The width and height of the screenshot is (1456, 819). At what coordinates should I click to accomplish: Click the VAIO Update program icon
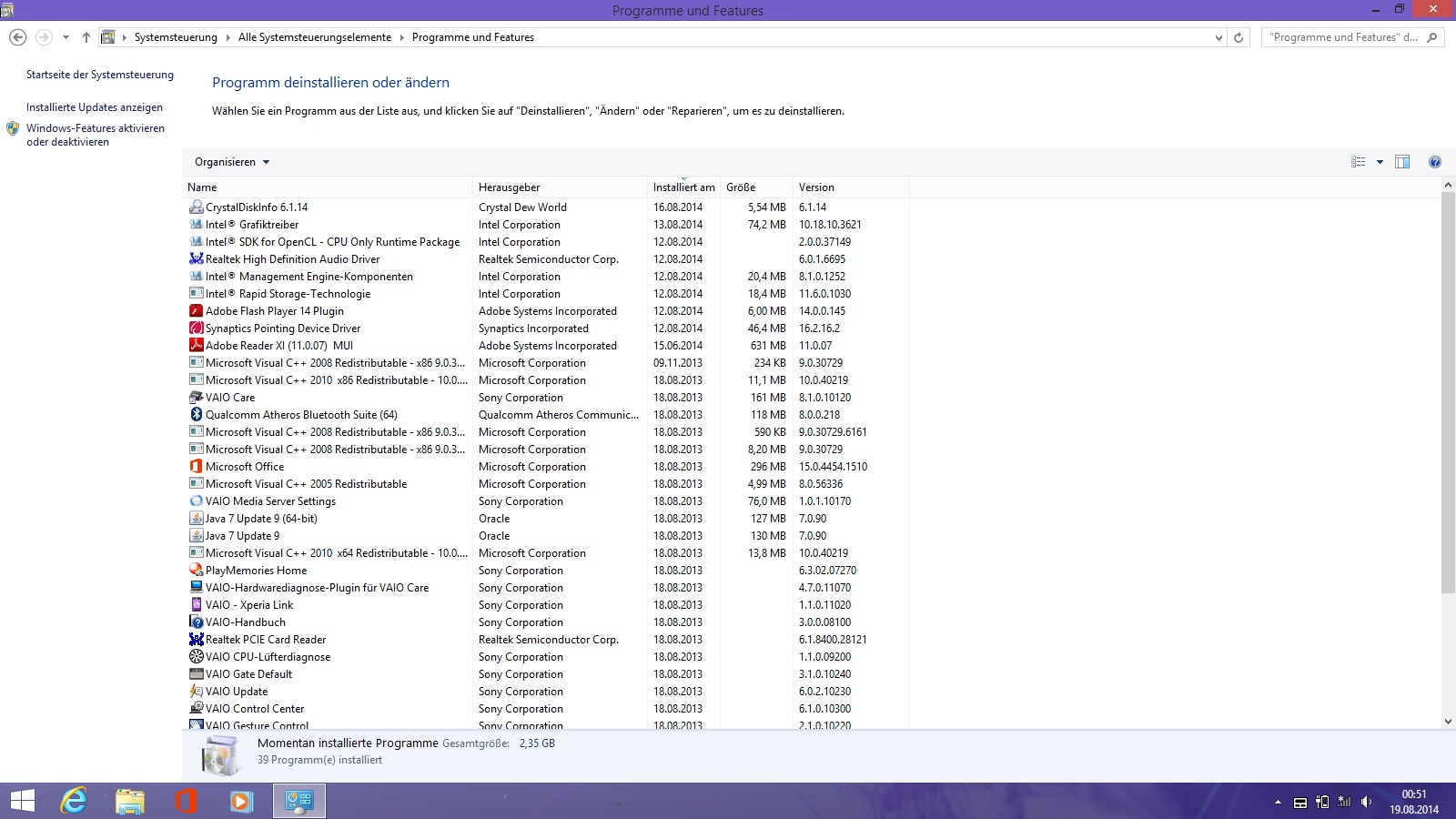pyautogui.click(x=196, y=692)
